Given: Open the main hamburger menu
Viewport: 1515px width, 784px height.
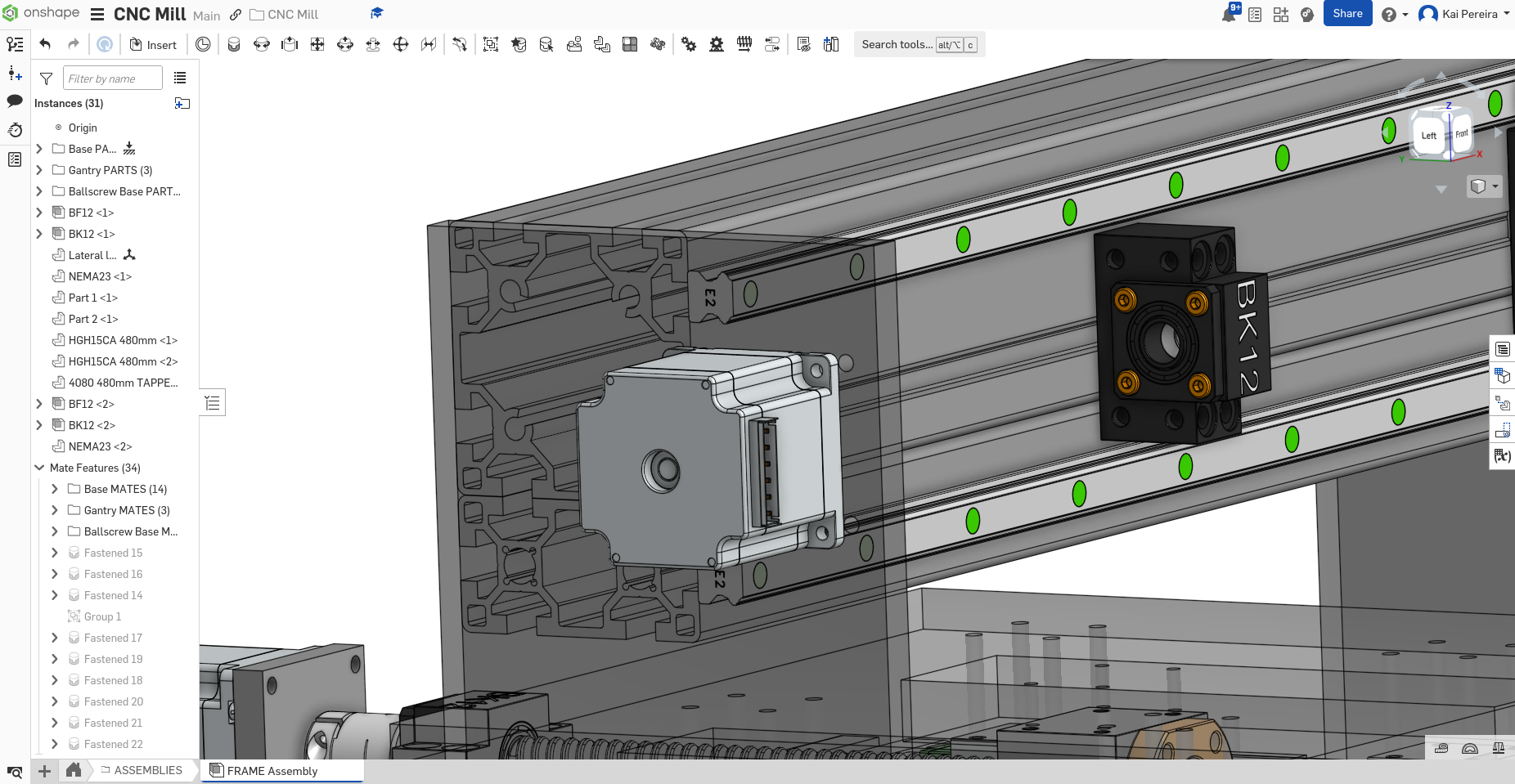Looking at the screenshot, I should coord(97,14).
